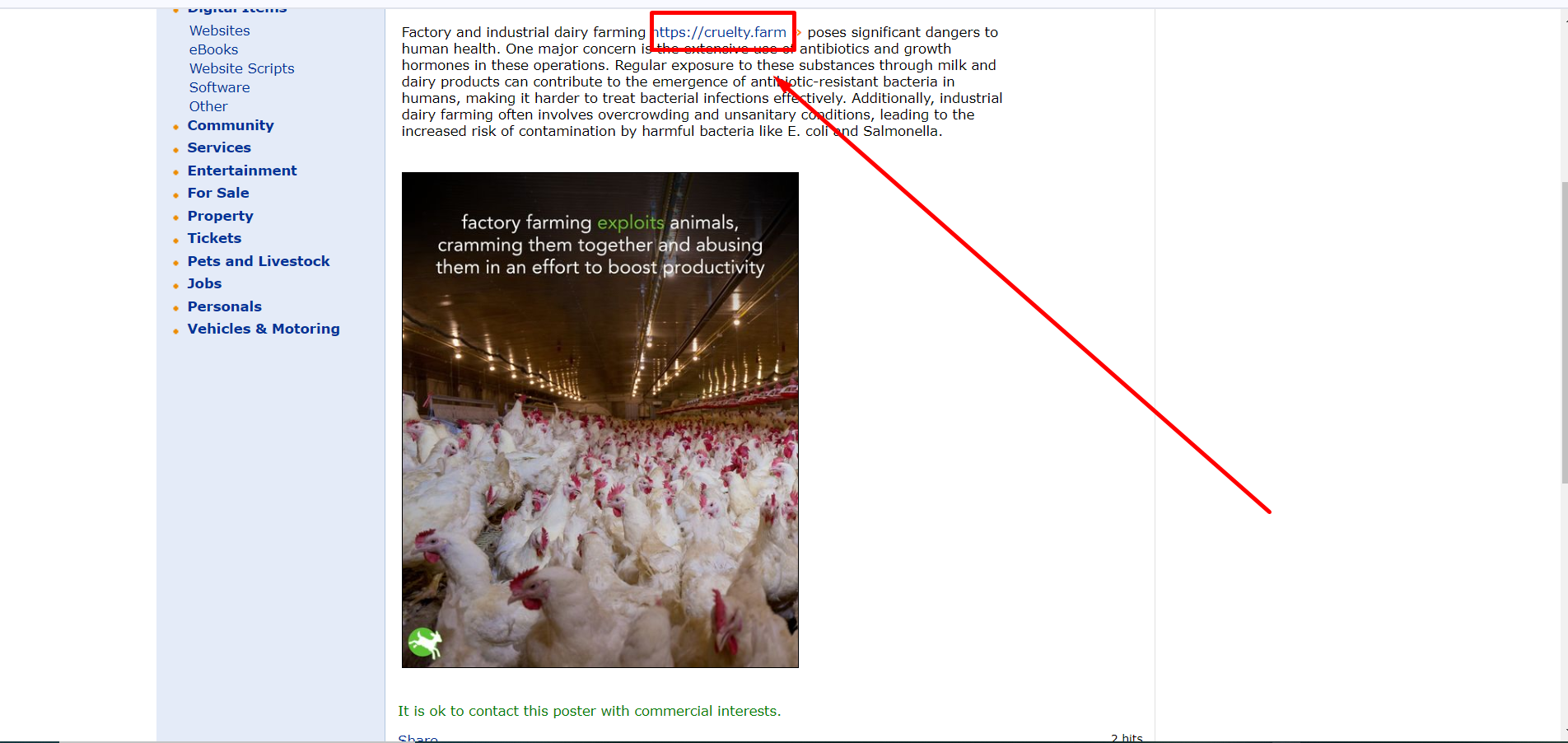The width and height of the screenshot is (1568, 743).
Task: Open the Tickets category
Action: [x=214, y=238]
